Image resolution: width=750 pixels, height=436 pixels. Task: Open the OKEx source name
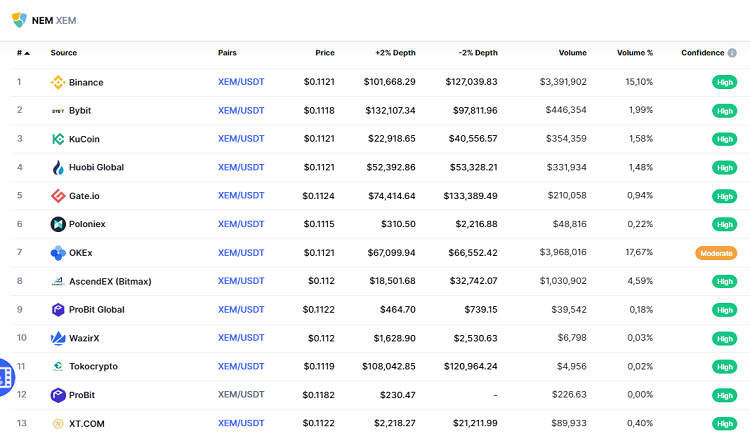click(80, 253)
